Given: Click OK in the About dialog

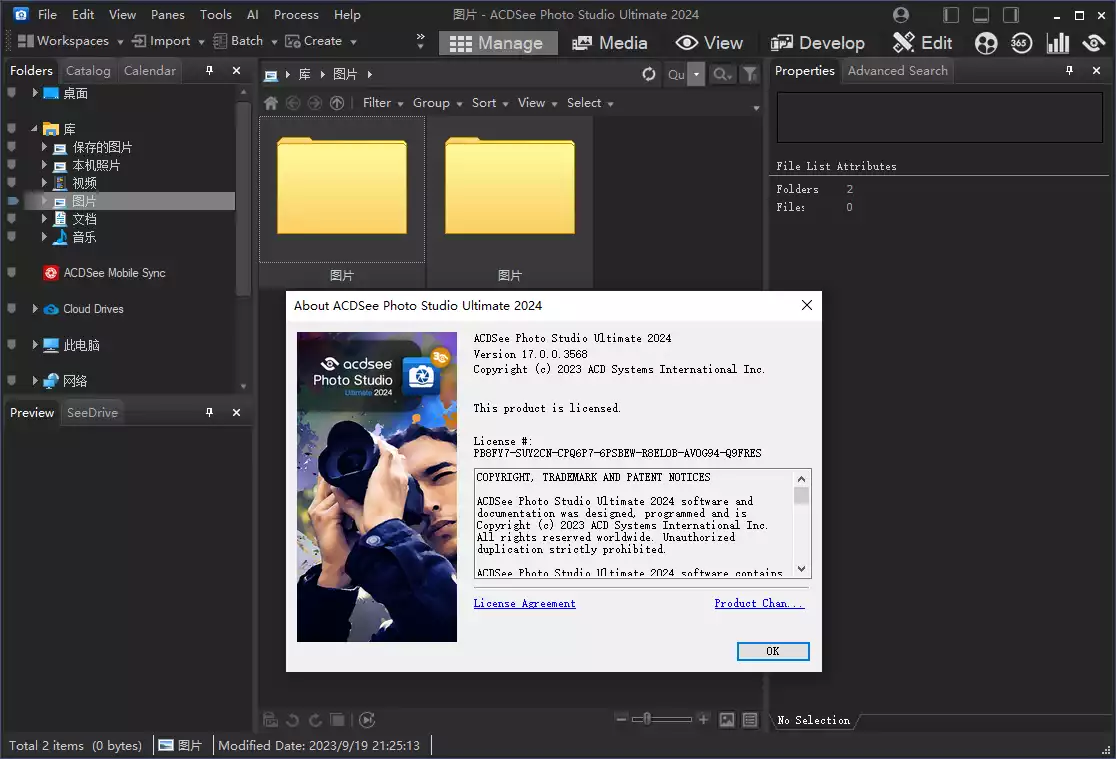Looking at the screenshot, I should pos(773,651).
